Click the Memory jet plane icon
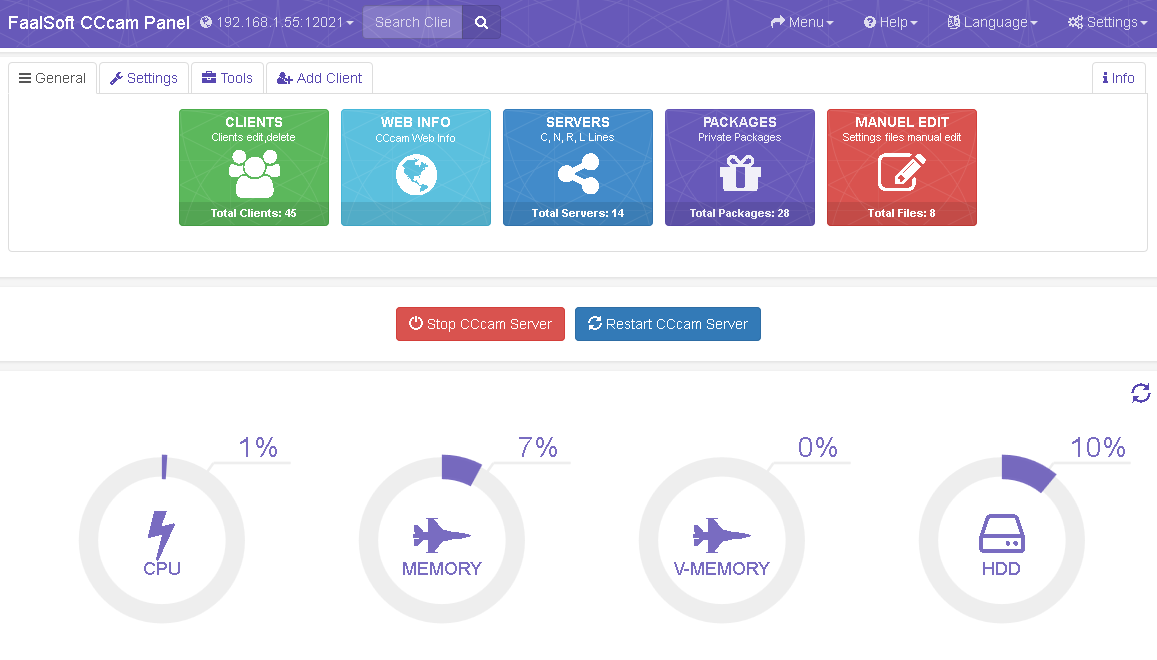Image resolution: width=1157 pixels, height=660 pixels. (x=441, y=535)
